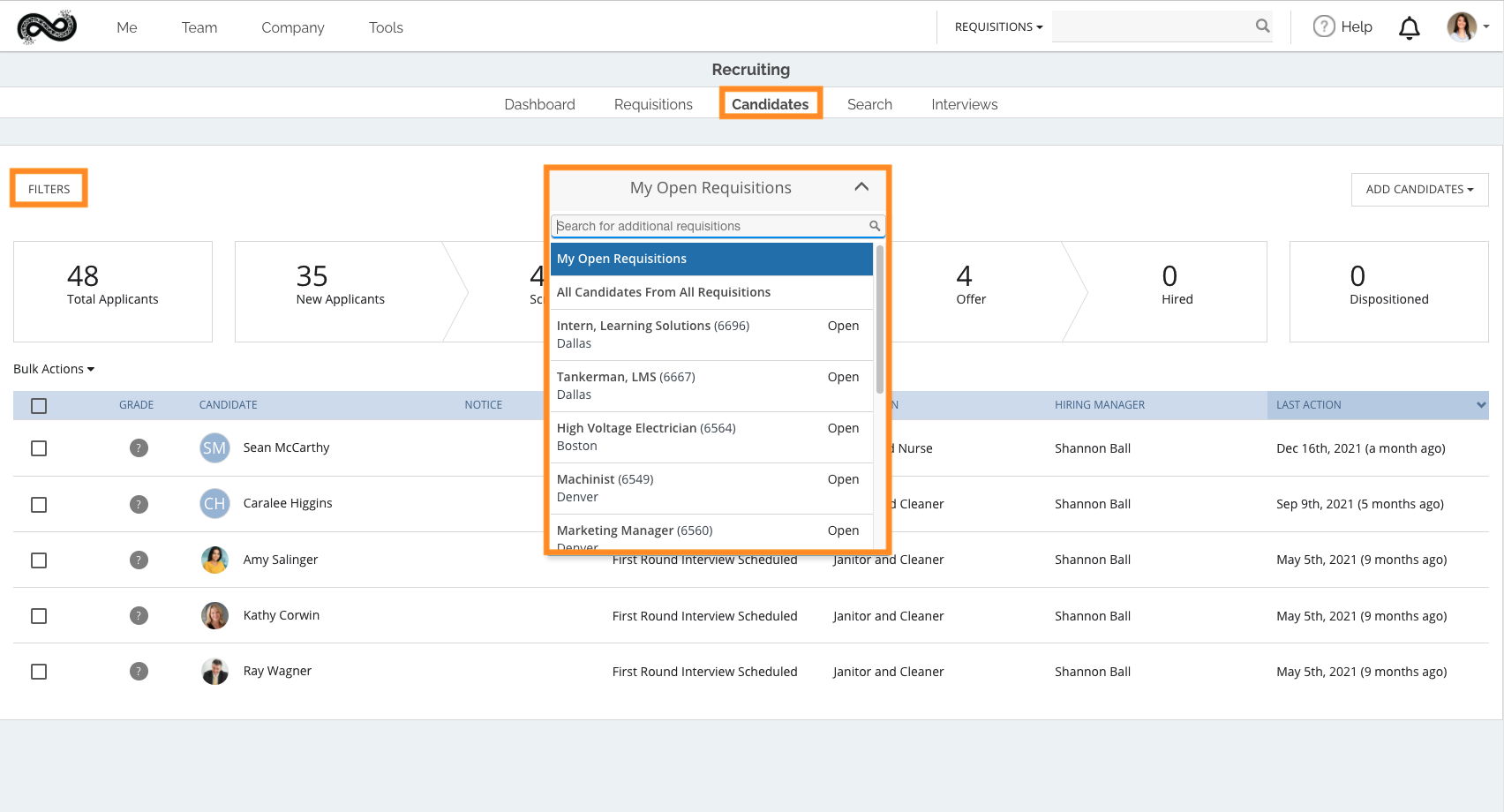The image size is (1504, 812).
Task: Open the Add Candidates dropdown
Action: click(1419, 190)
